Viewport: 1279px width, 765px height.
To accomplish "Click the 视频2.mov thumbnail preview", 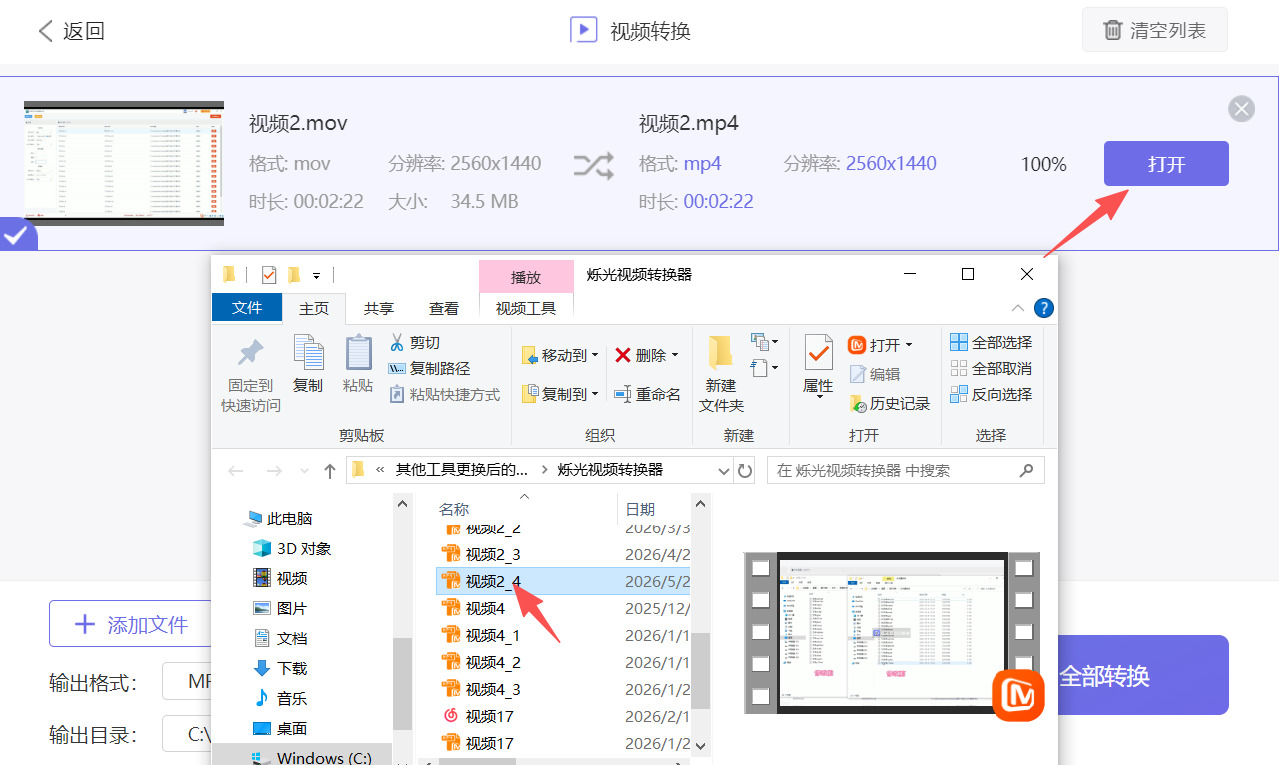I will [124, 163].
